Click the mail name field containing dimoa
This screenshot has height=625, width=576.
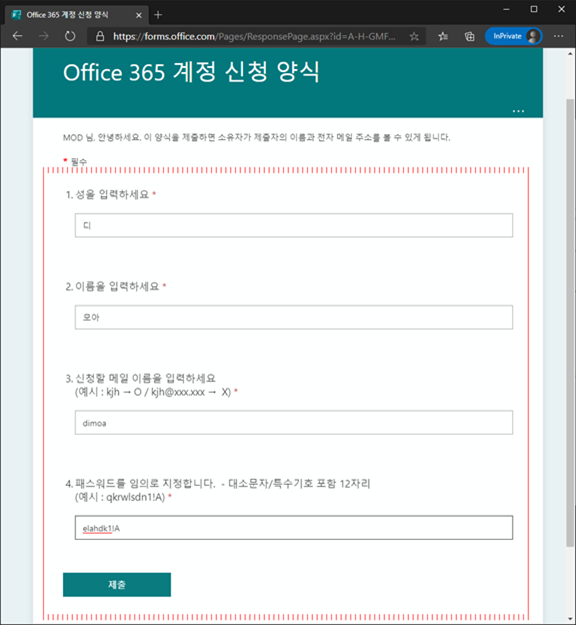pyautogui.click(x=294, y=423)
